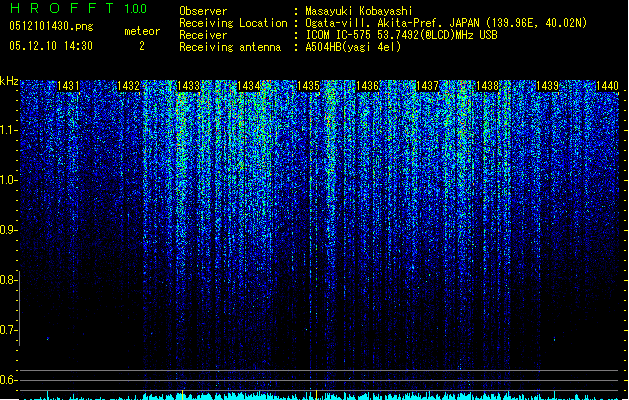Click the Observer field label

point(203,11)
